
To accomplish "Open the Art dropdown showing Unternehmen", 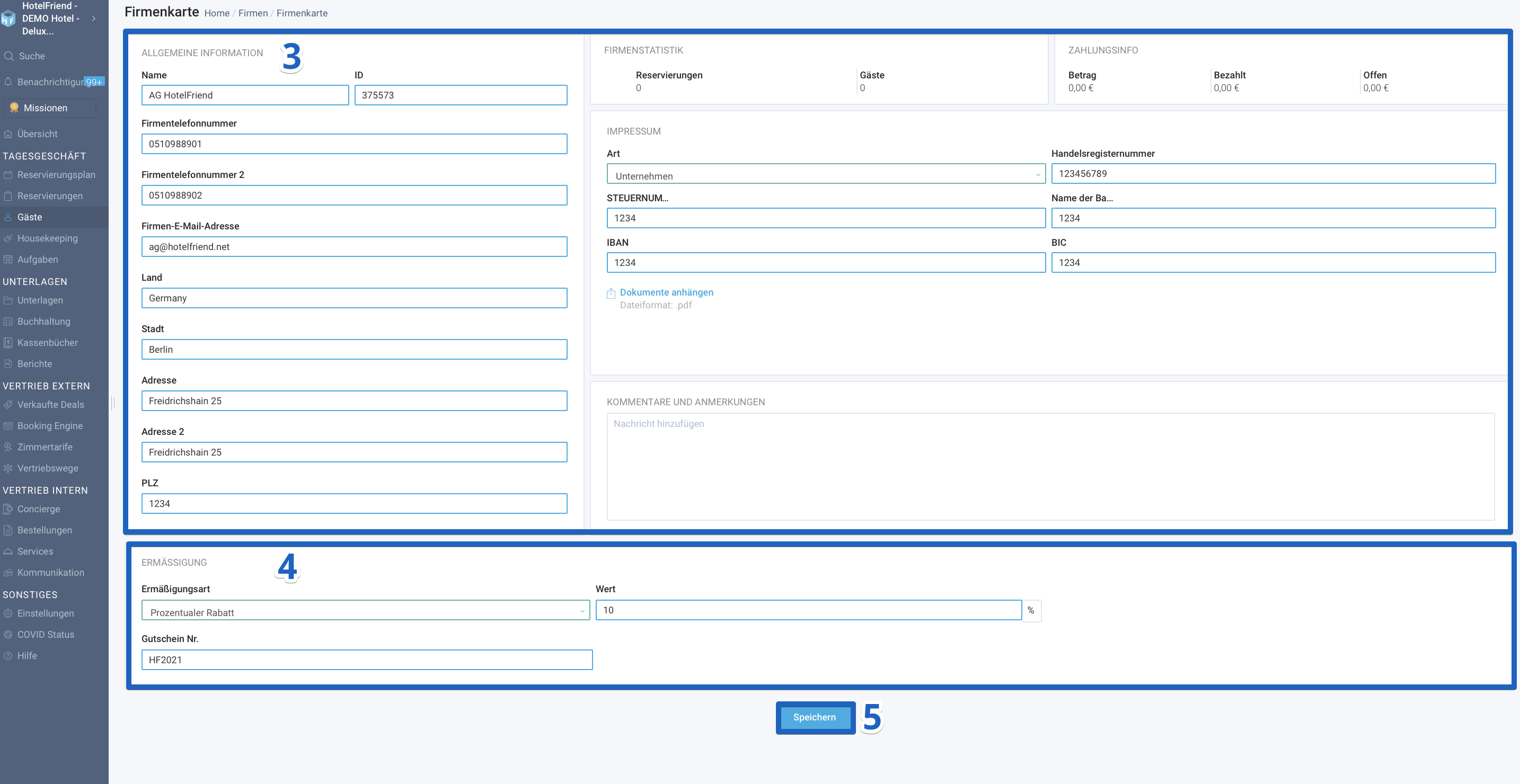I will [x=826, y=174].
